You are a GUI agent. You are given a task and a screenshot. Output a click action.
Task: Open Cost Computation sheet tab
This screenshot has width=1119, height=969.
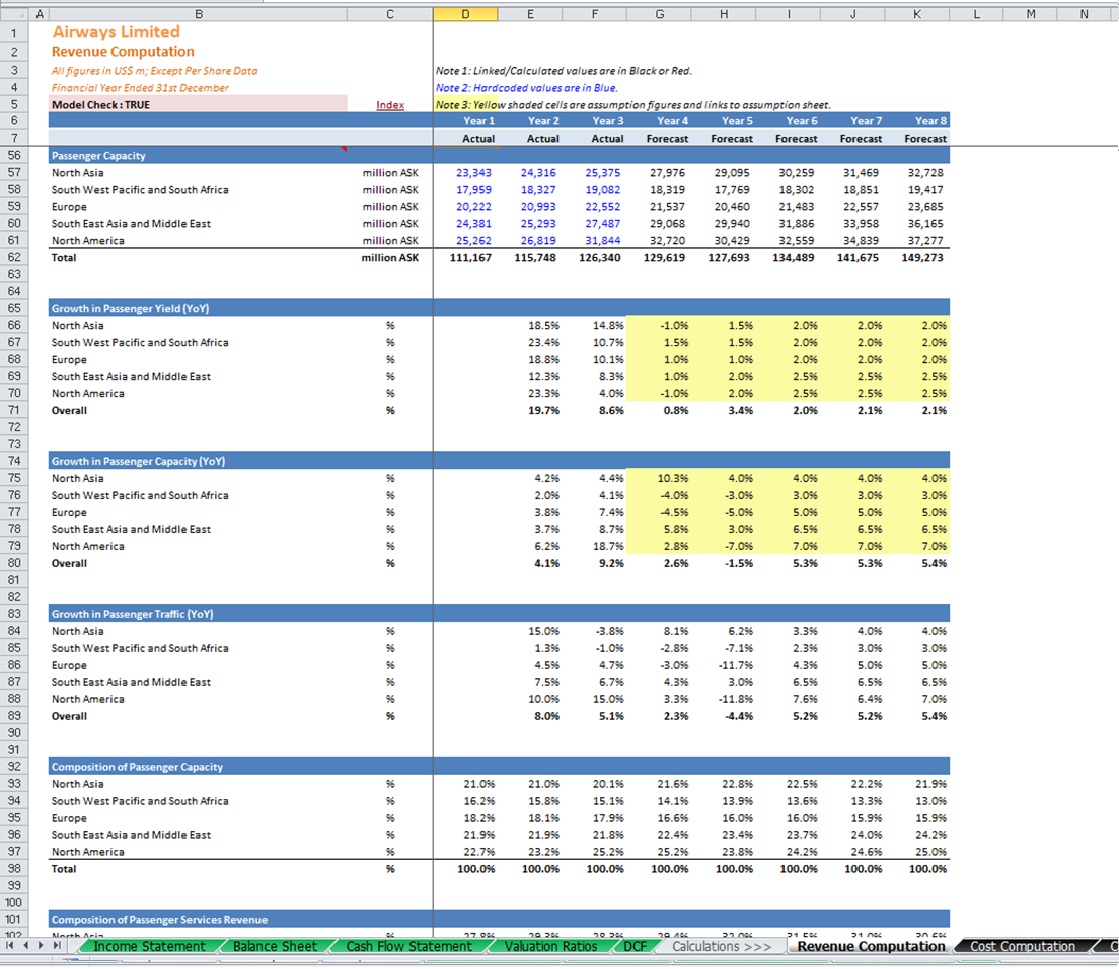[x=1022, y=946]
